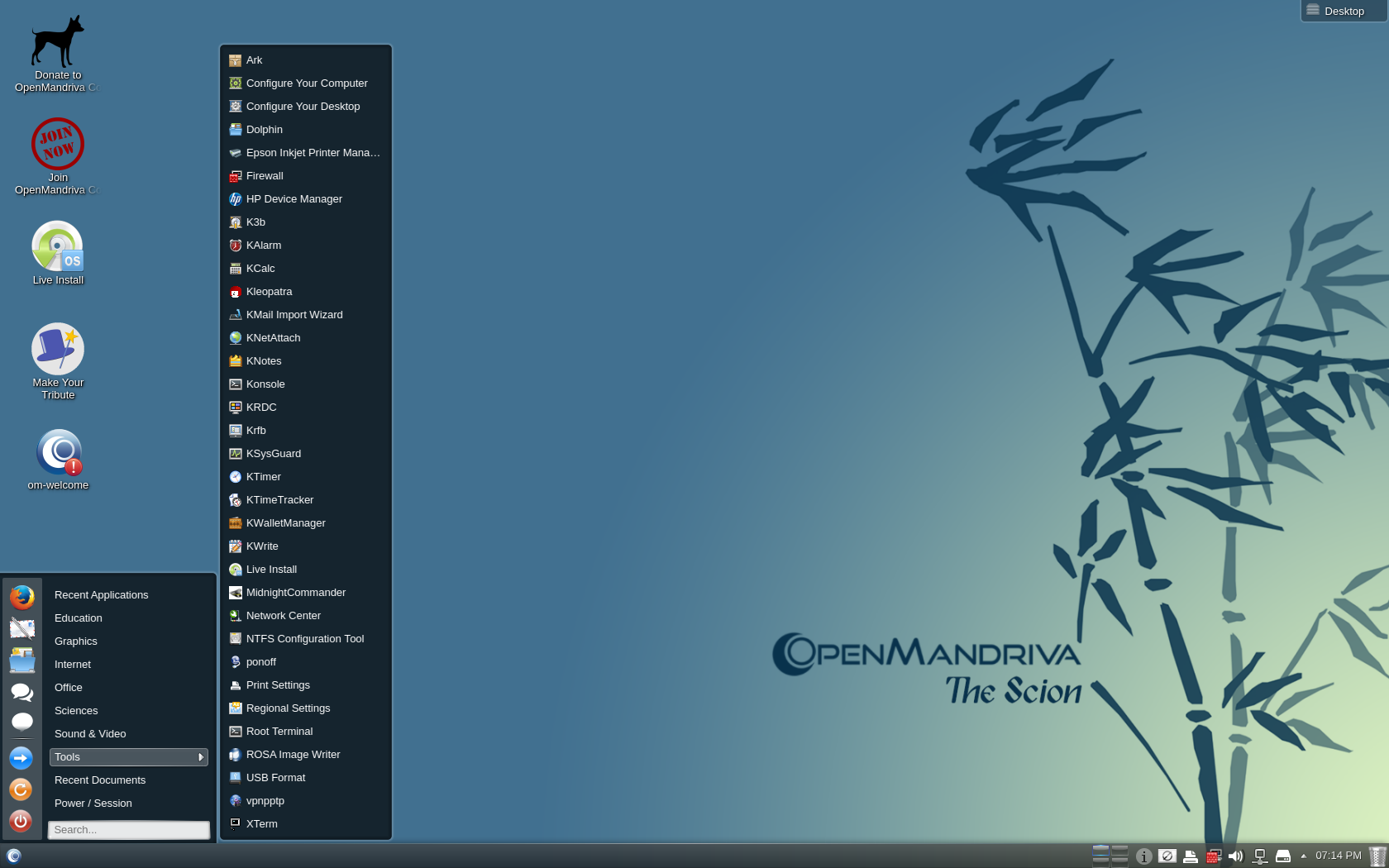
Task: Launch K3b disc burner
Action: pyautogui.click(x=306, y=222)
